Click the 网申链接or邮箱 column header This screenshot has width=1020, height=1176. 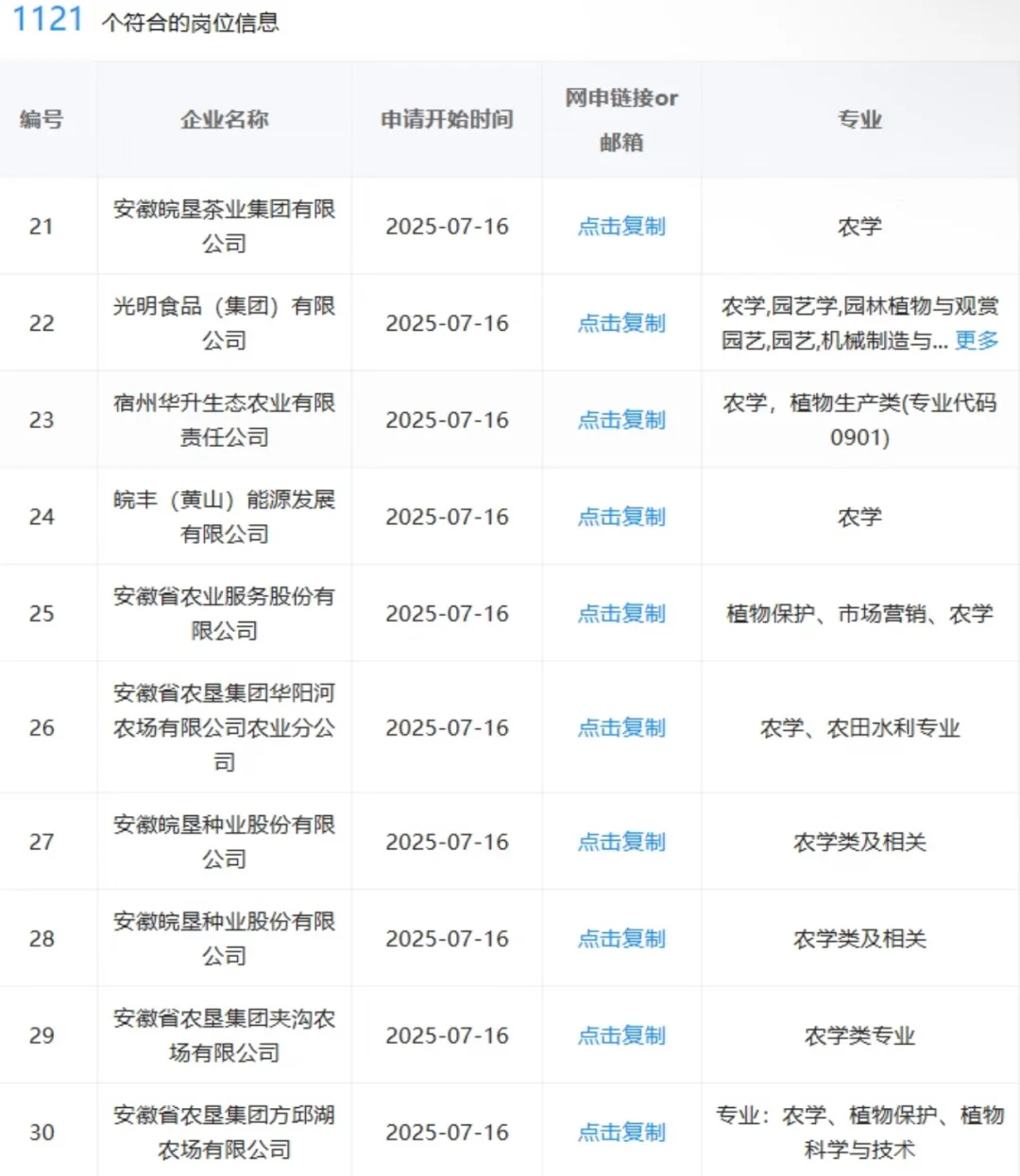click(x=621, y=120)
